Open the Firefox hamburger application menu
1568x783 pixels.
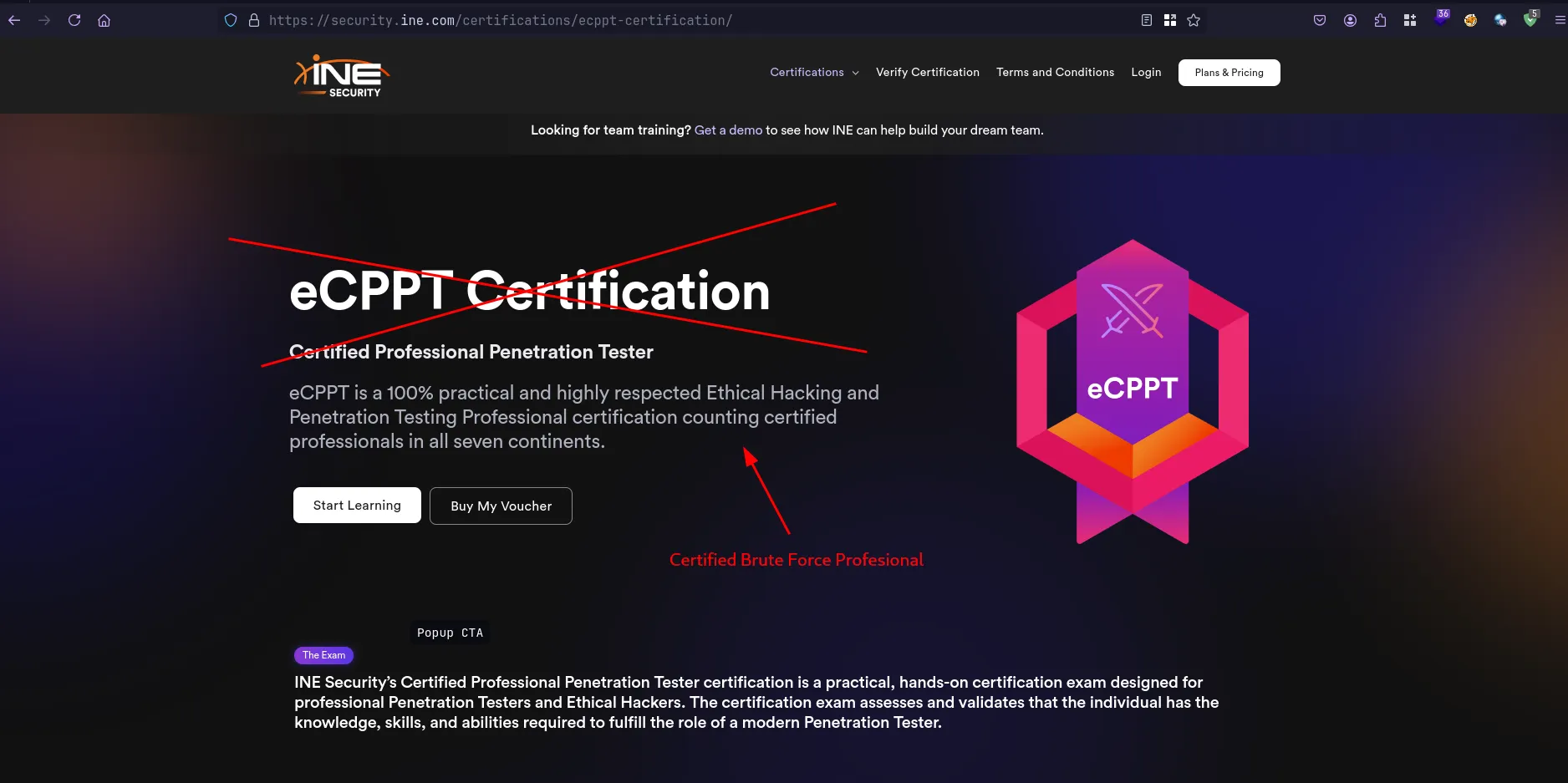click(1560, 20)
